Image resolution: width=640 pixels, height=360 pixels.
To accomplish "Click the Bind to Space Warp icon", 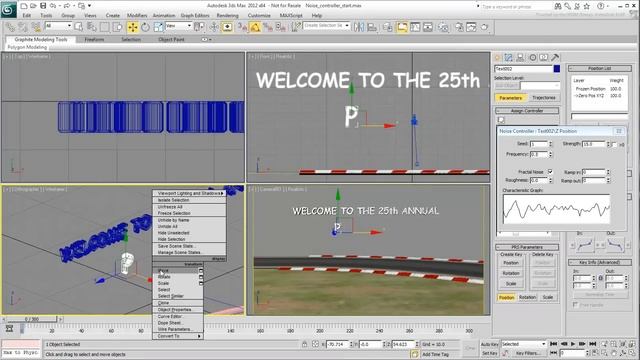I will (x=36, y=27).
